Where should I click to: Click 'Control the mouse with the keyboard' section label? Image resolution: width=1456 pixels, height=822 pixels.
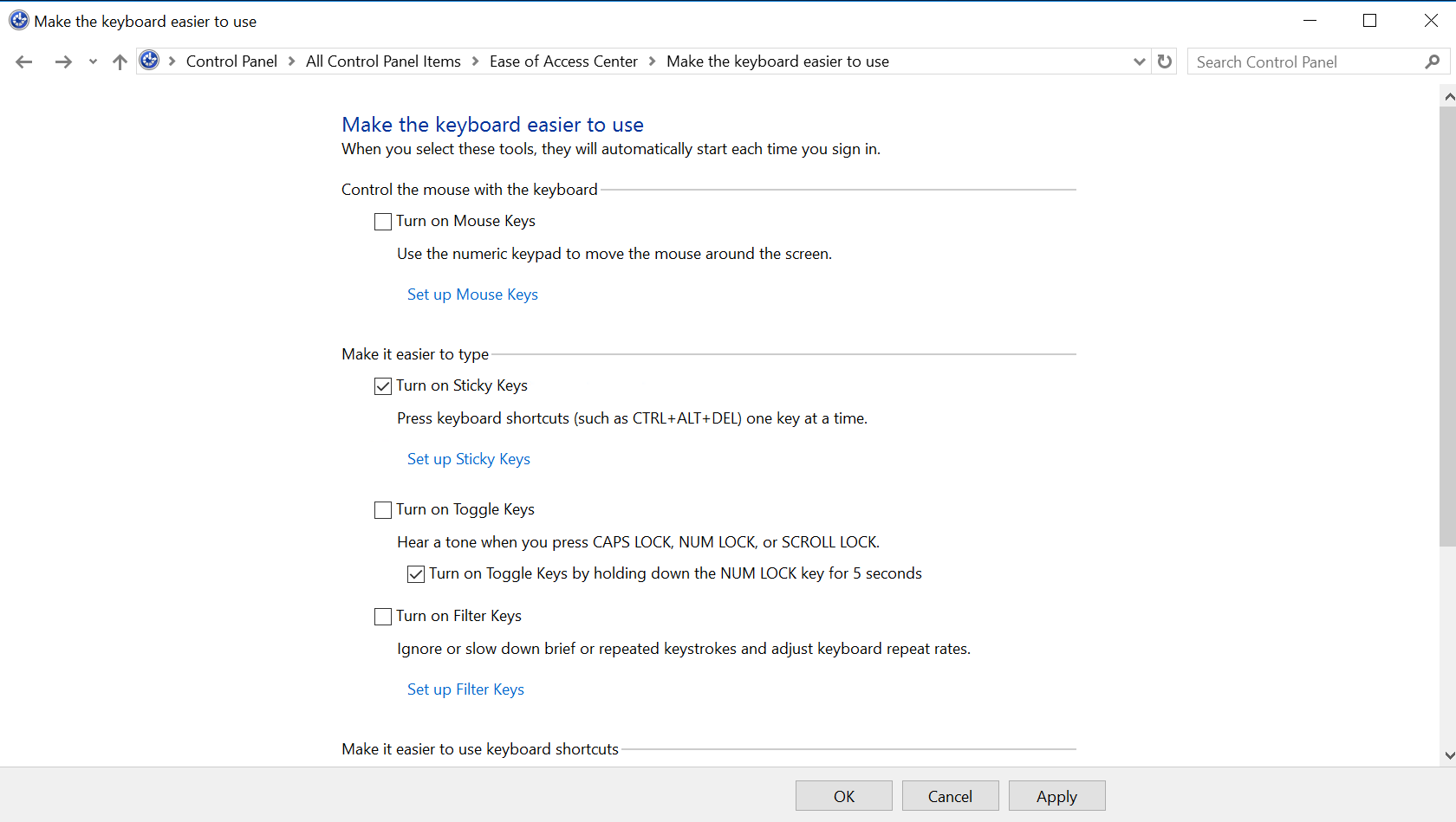tap(470, 190)
